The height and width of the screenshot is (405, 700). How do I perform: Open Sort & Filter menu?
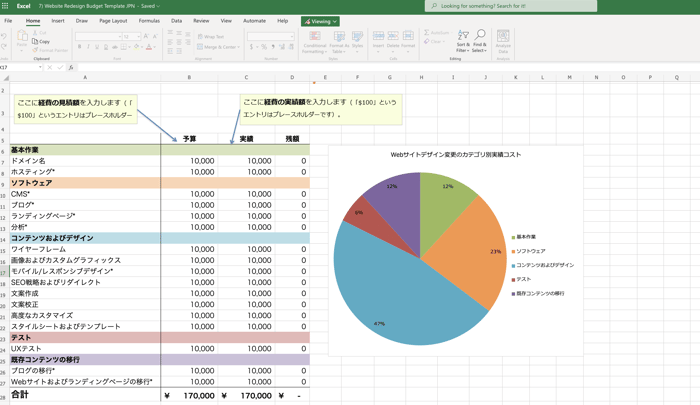[463, 41]
